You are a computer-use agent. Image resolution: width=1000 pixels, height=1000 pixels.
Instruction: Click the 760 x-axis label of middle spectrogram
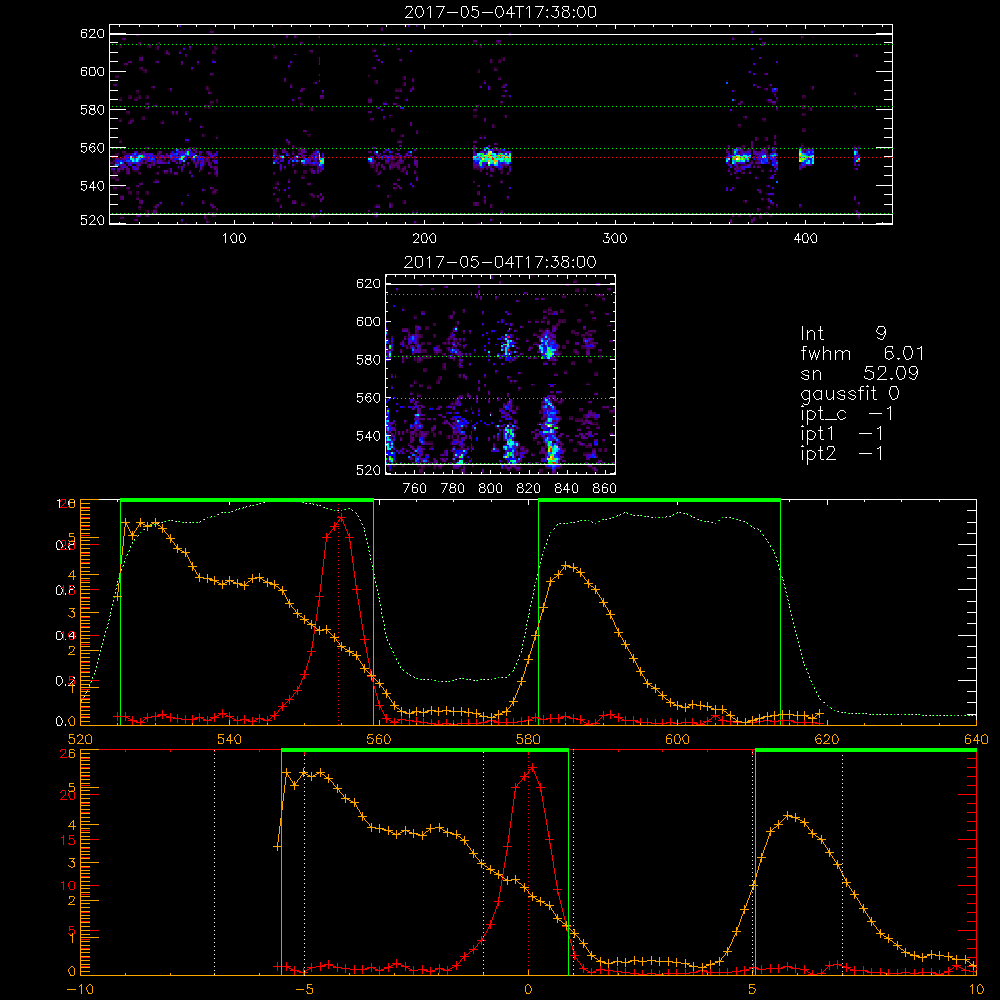pos(415,489)
